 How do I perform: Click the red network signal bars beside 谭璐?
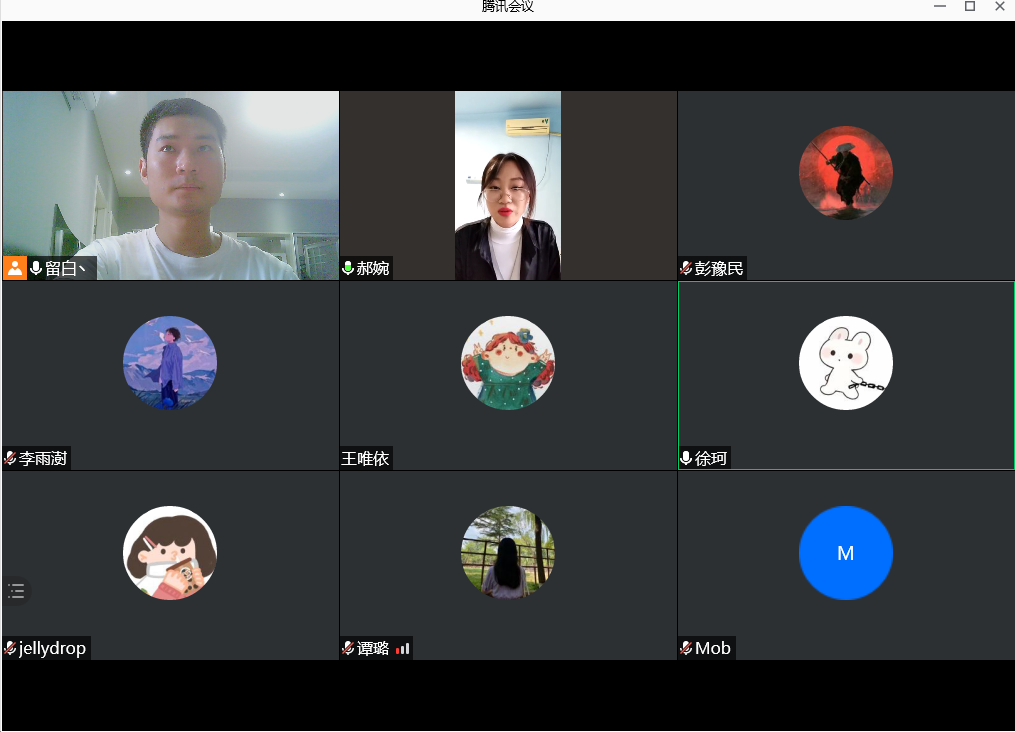click(402, 649)
